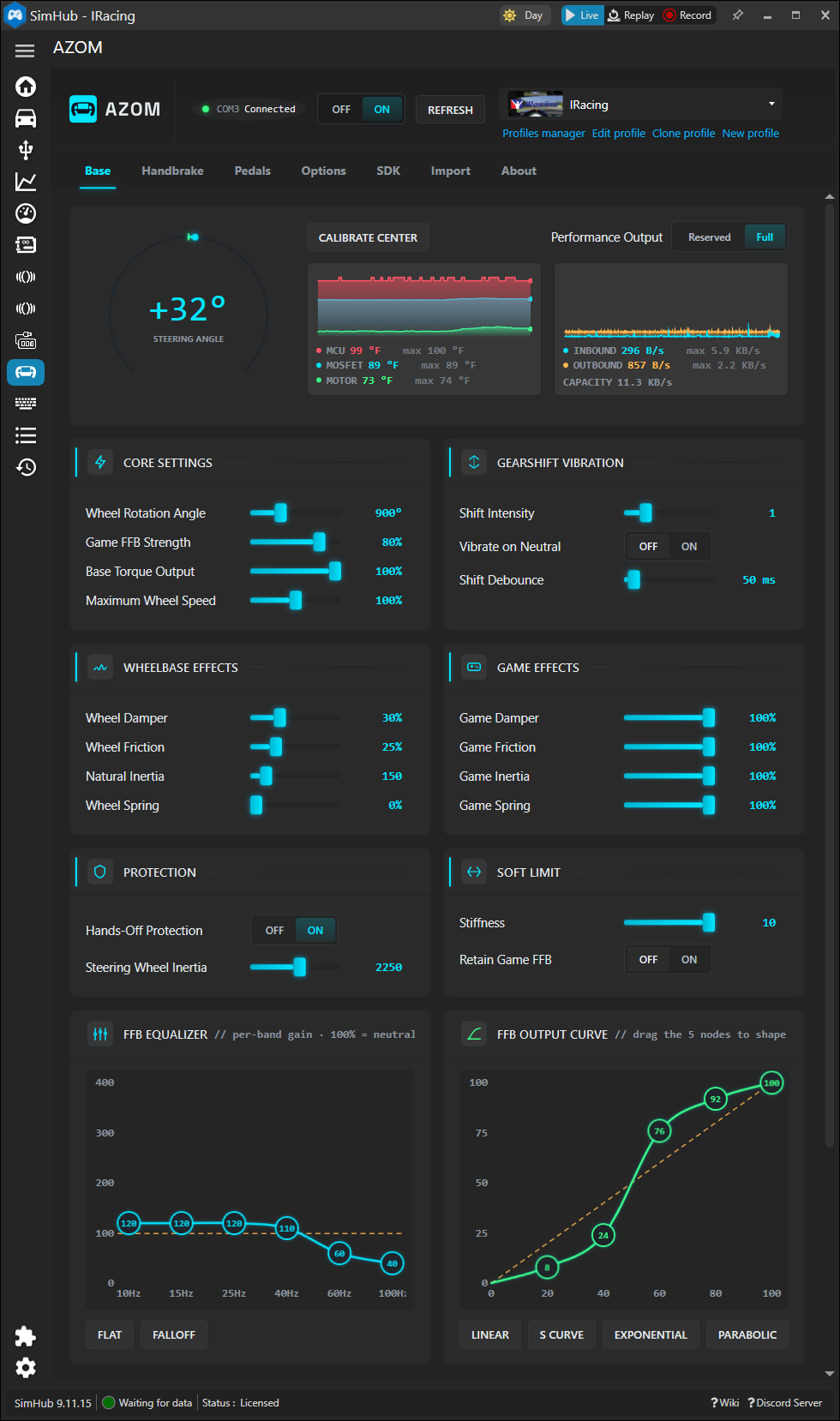
Task: Click the Game FFB Strength slider
Action: click(296, 542)
